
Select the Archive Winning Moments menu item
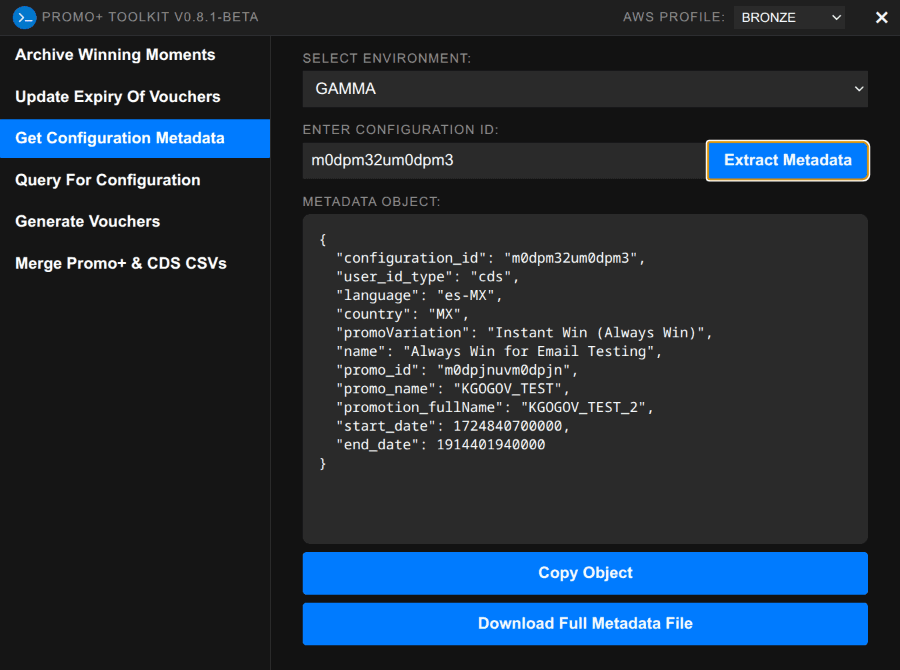click(114, 55)
